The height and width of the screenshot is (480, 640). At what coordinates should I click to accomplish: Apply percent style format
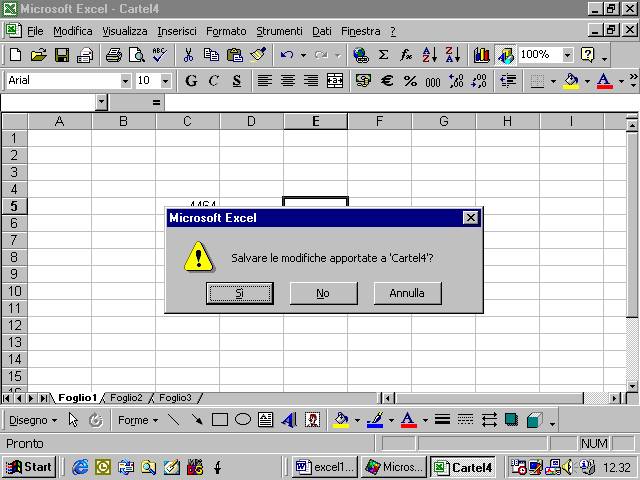click(x=410, y=80)
